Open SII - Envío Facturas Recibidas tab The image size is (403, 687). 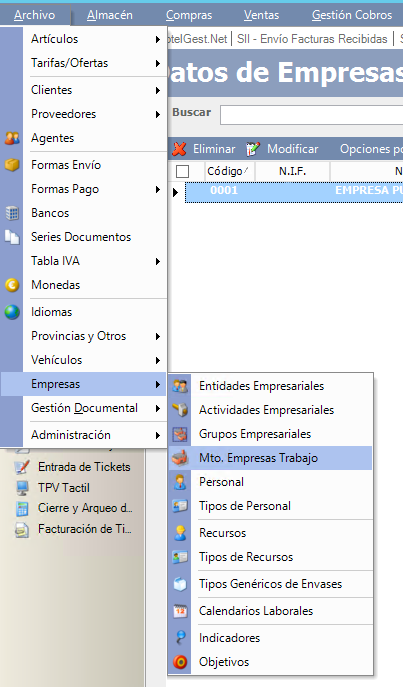coord(312,39)
